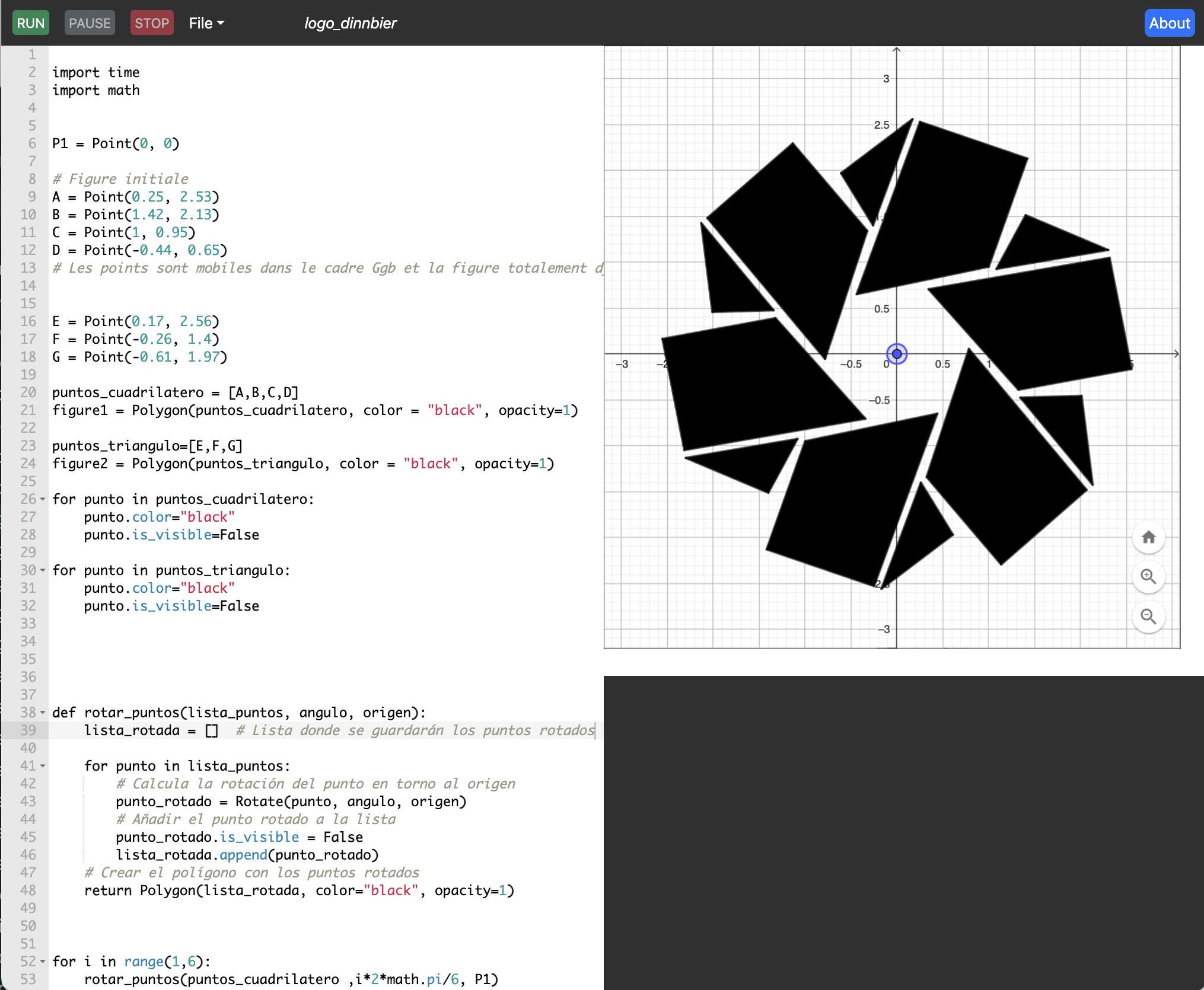
Task: Click the blue origin point P1
Action: pyautogui.click(x=896, y=354)
